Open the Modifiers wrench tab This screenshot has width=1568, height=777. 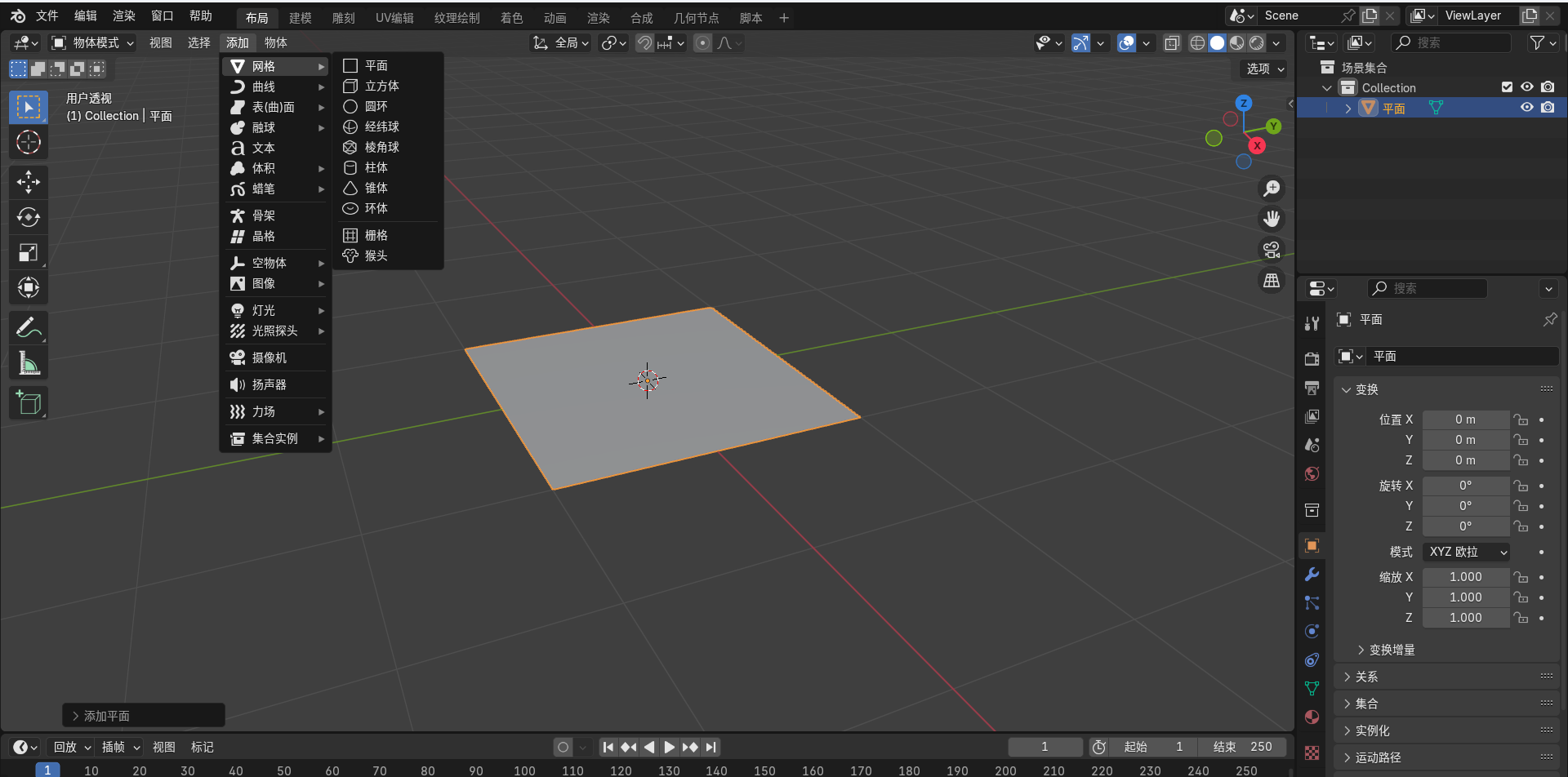coord(1312,574)
